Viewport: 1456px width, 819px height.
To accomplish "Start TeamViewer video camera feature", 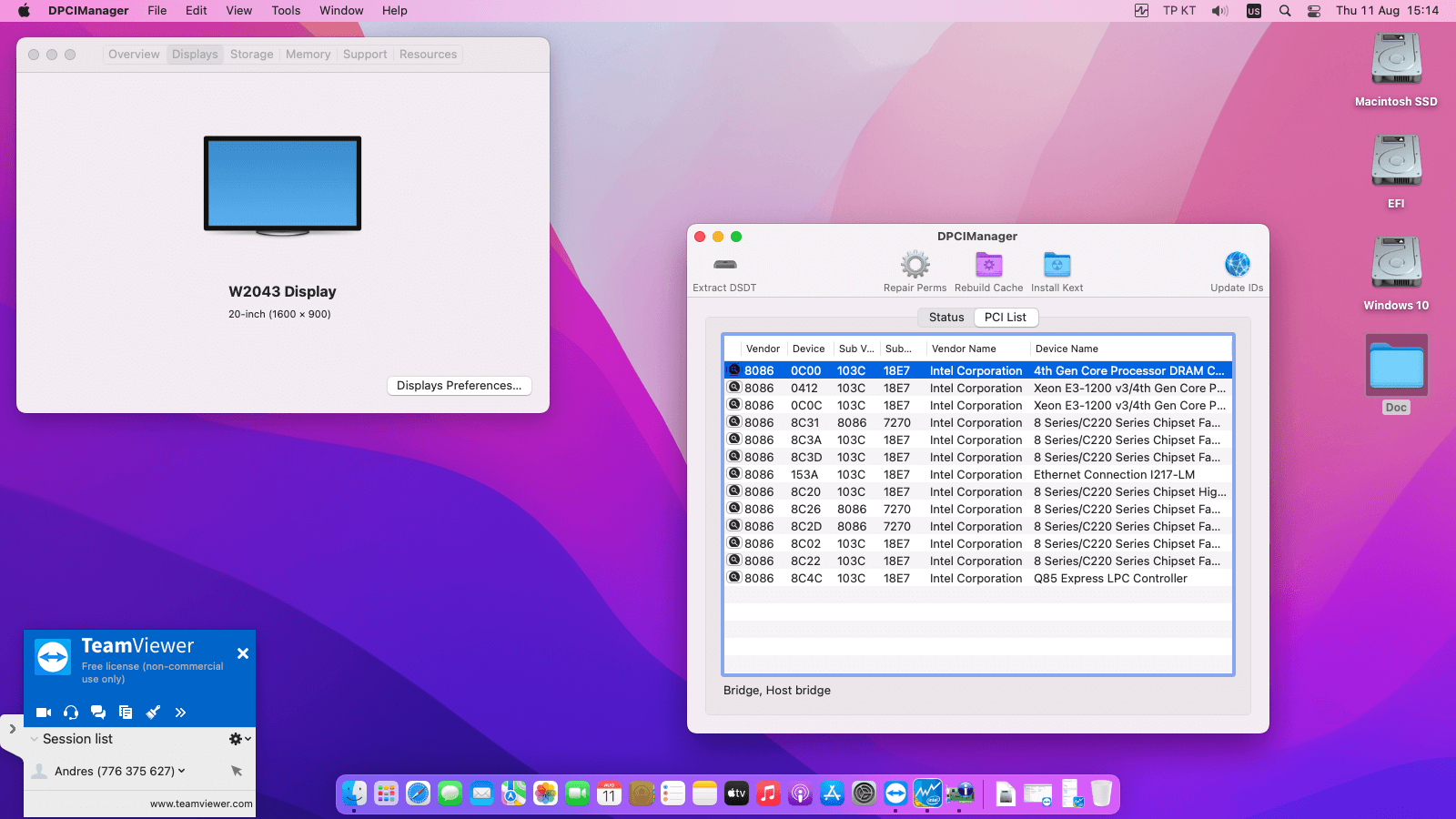I will [x=44, y=713].
